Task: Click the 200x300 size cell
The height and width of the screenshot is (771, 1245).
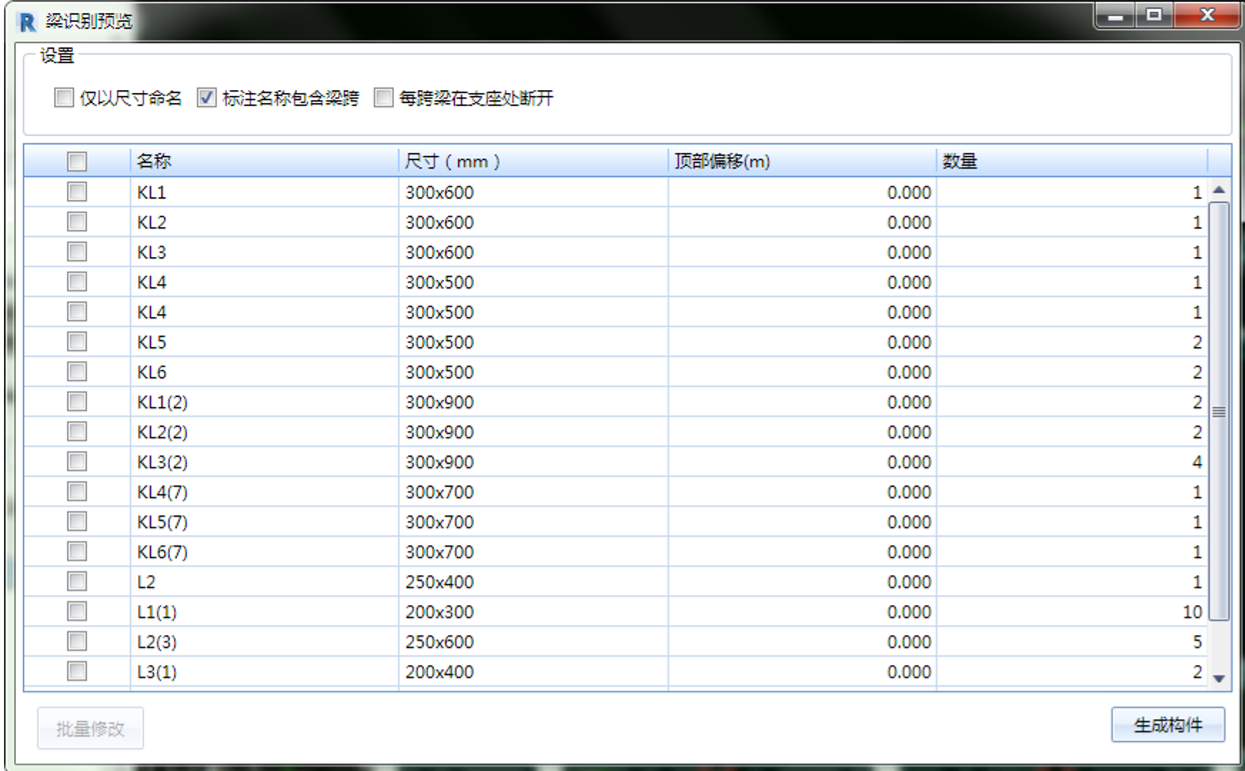Action: tap(533, 612)
